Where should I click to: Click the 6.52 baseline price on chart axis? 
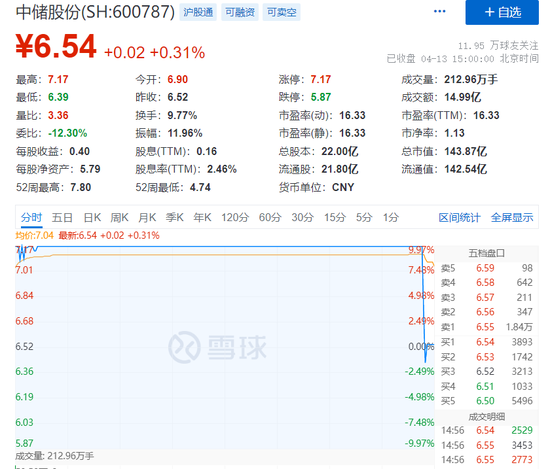click(x=24, y=346)
